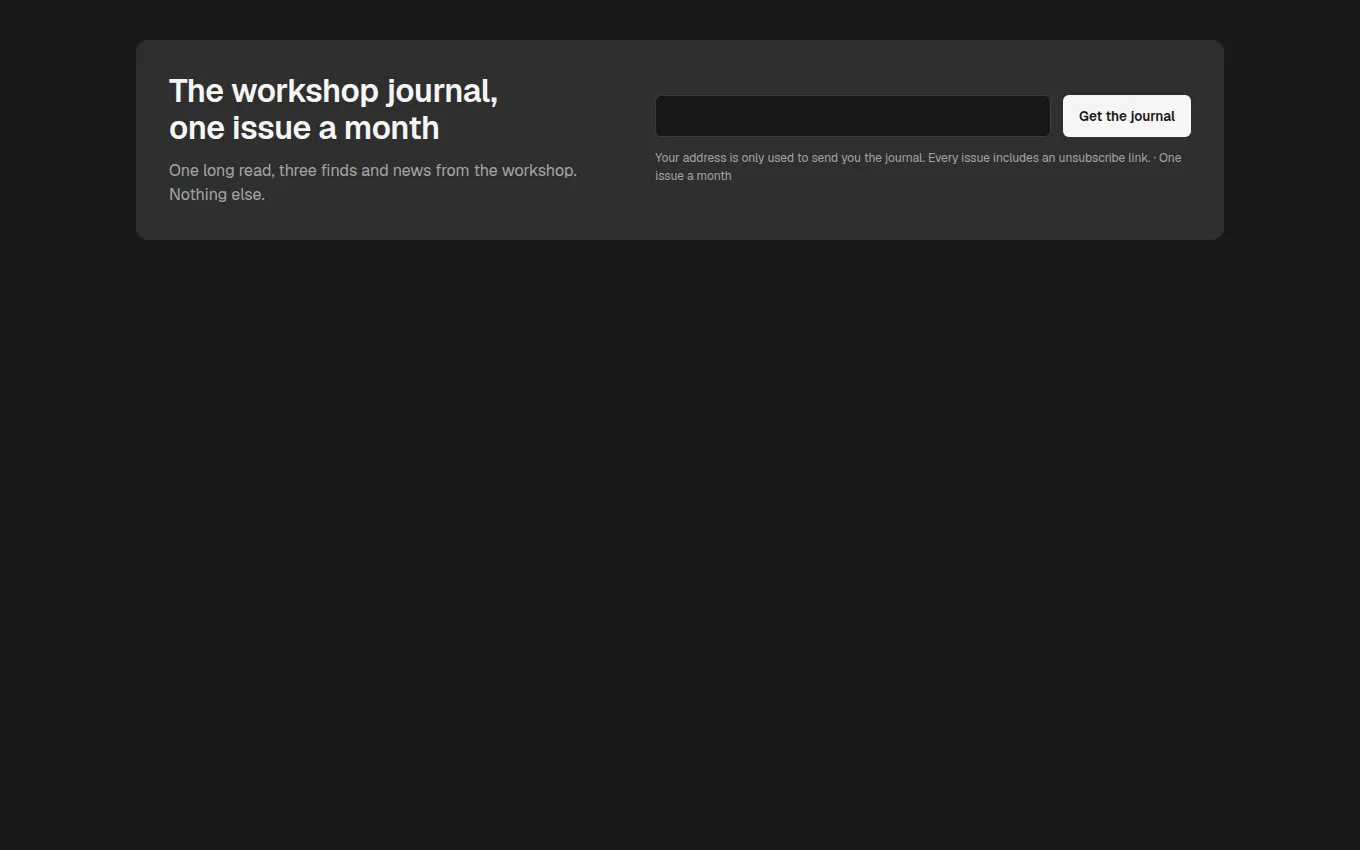The image size is (1360, 850).
Task: Click the Get the journal button
Action: 1126,116
